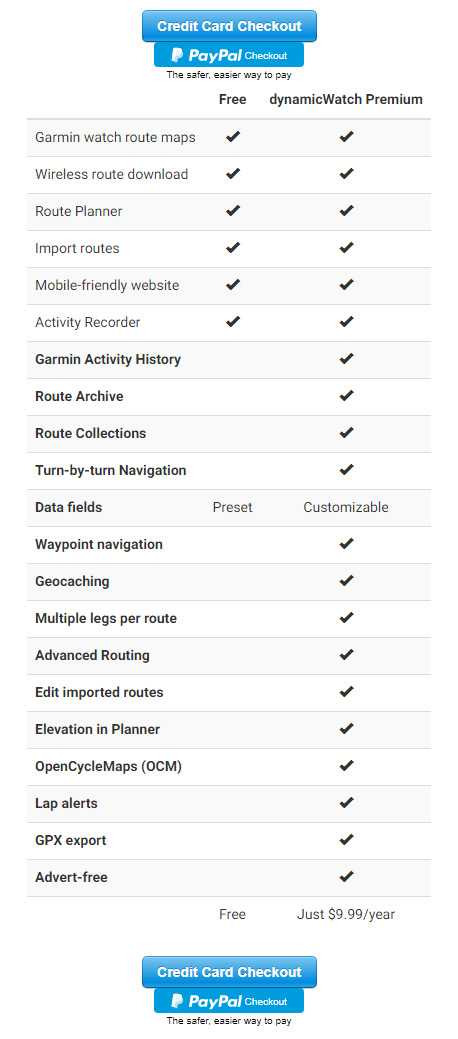This screenshot has width=458, height=1039.
Task: Click Premium checkmark in the Advert-free row
Action: [346, 877]
